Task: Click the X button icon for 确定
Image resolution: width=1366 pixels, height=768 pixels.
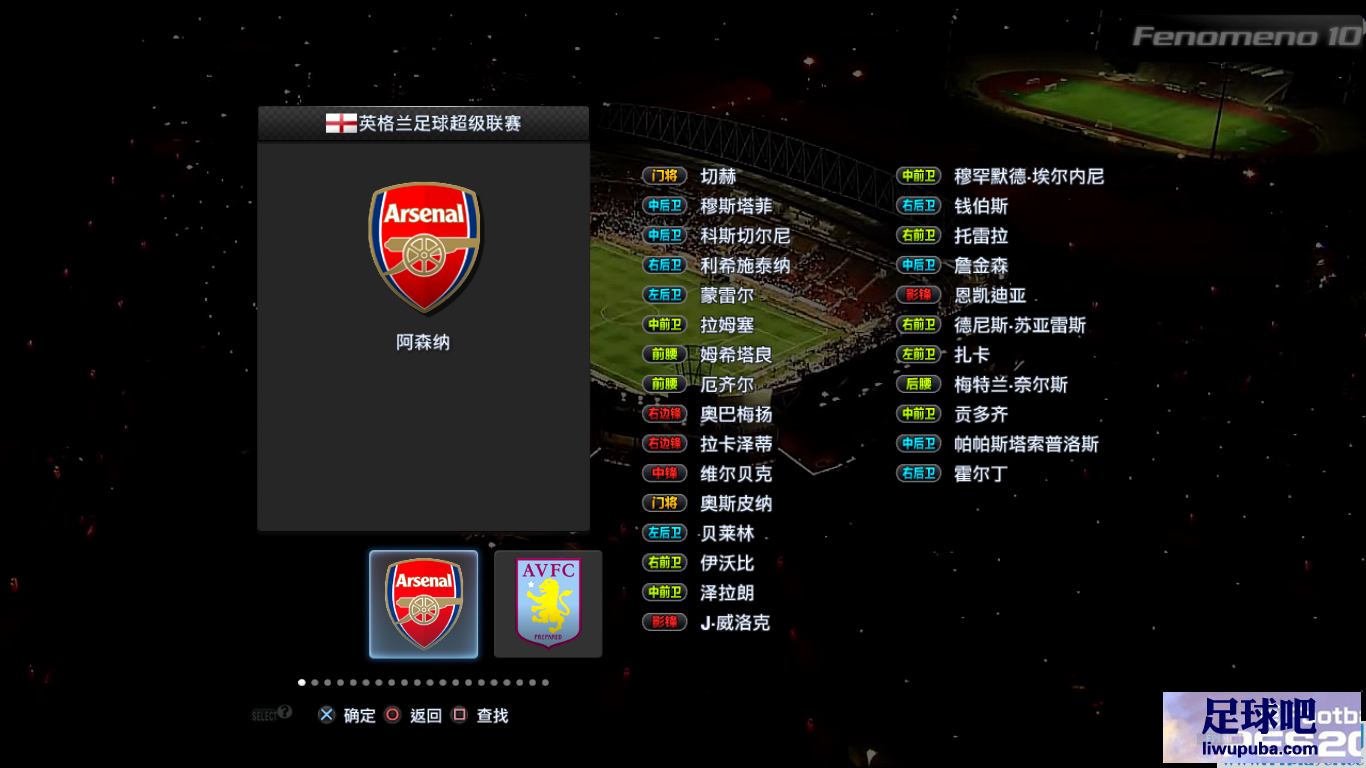Action: tap(327, 715)
